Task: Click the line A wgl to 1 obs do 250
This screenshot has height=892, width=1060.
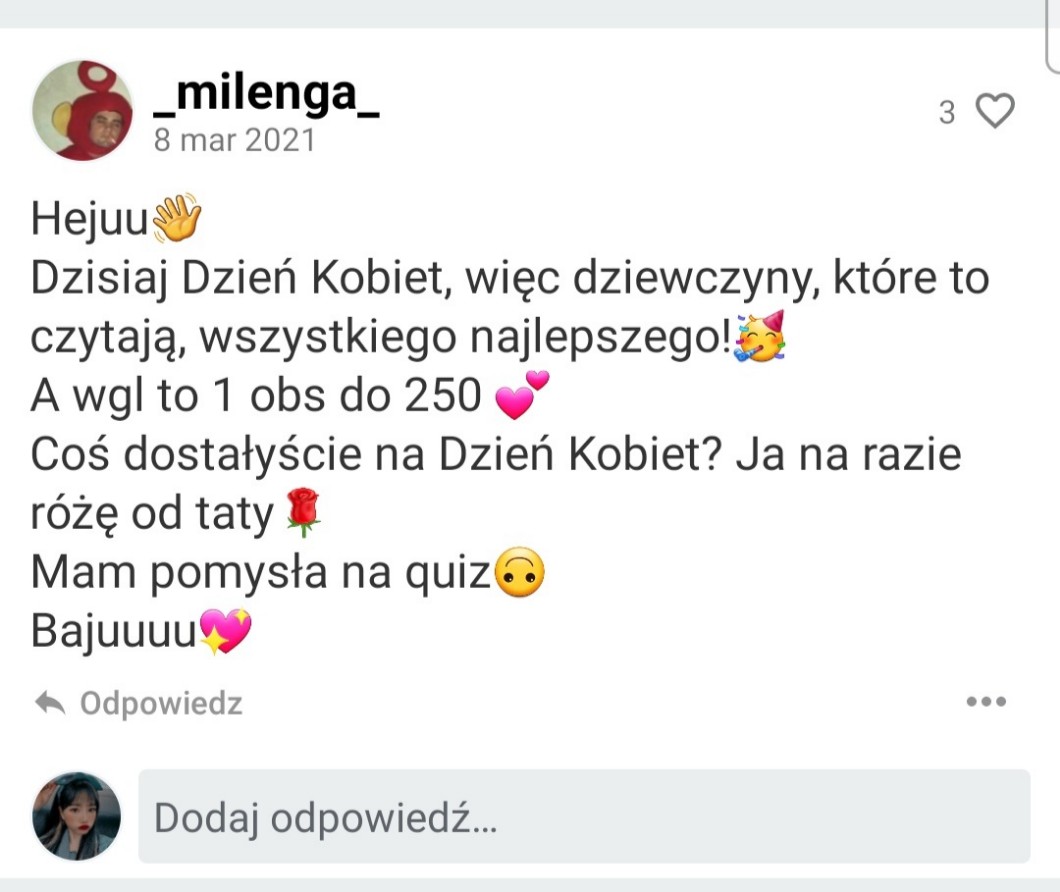Action: click(256, 395)
